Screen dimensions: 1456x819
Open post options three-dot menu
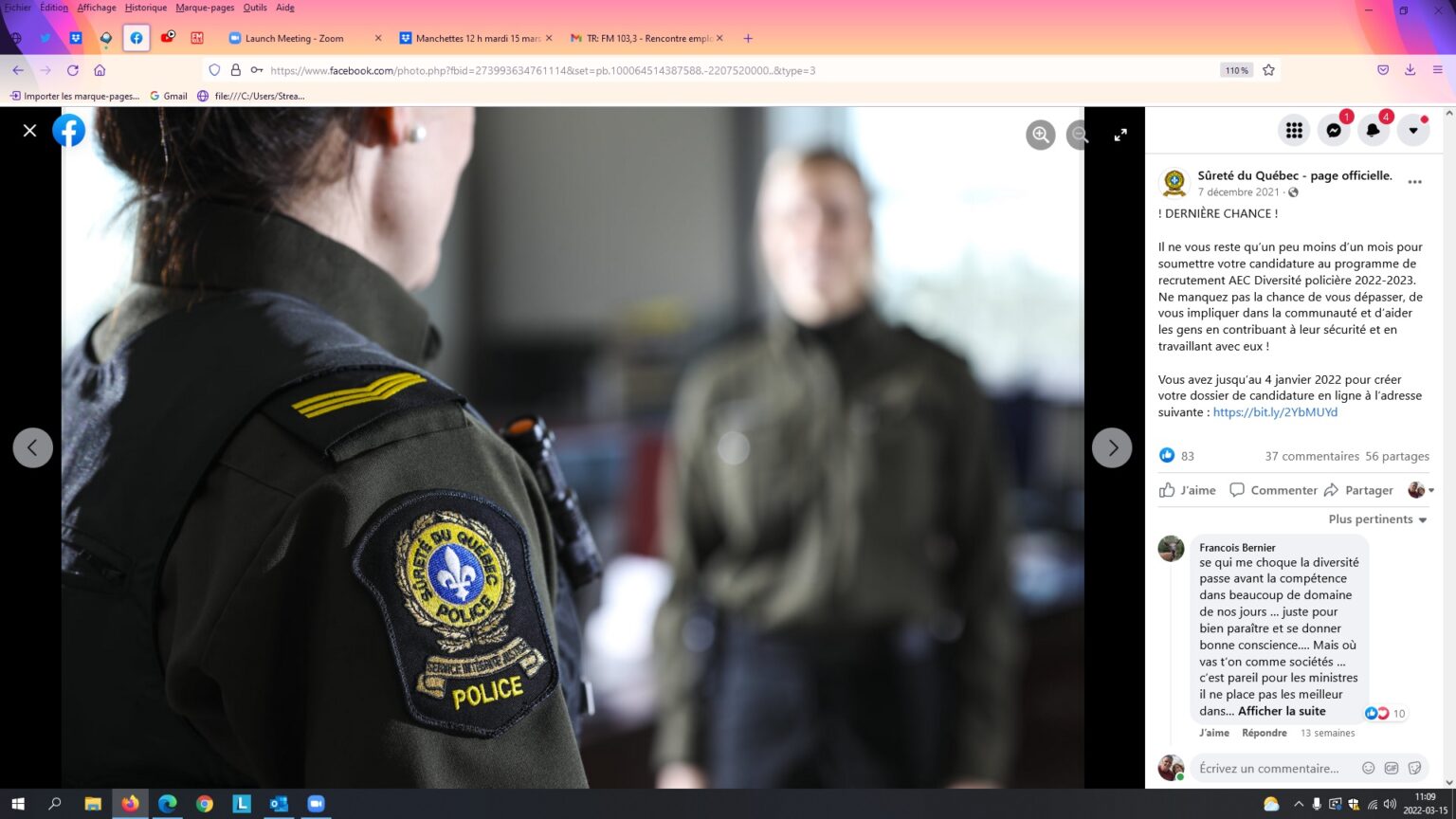1414,182
